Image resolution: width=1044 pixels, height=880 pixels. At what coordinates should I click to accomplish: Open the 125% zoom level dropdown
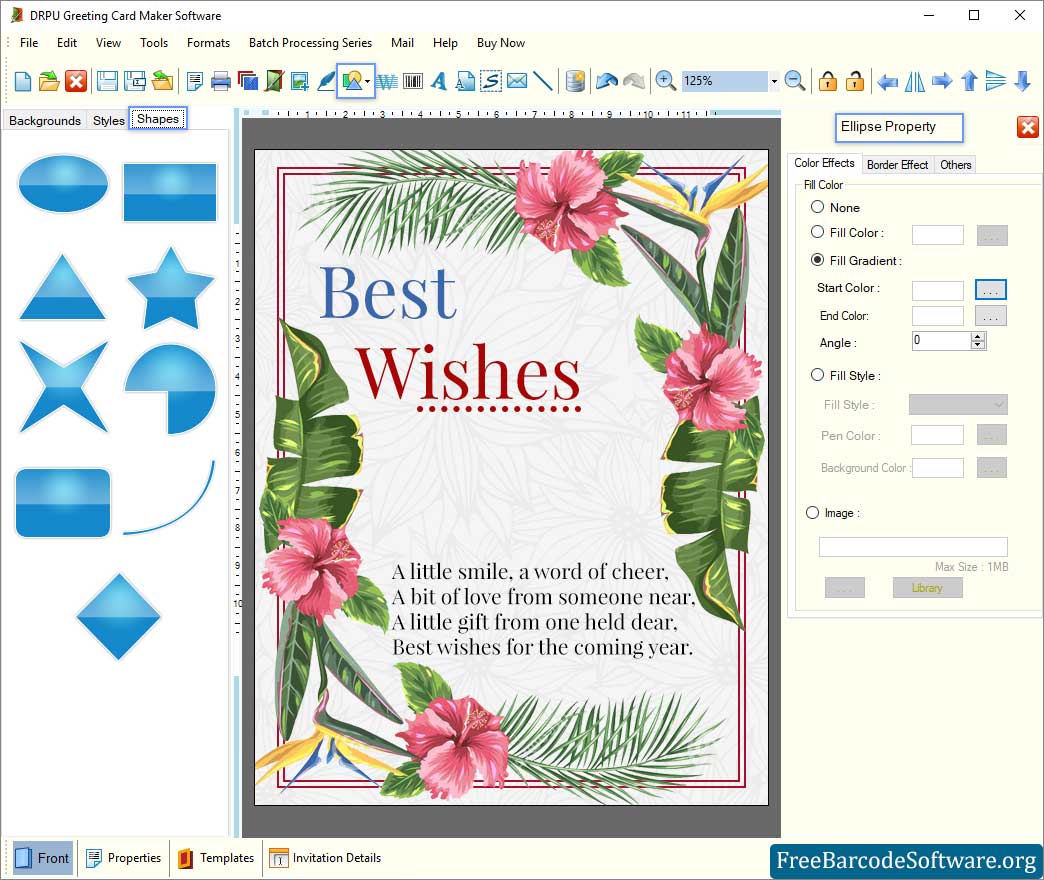point(774,81)
